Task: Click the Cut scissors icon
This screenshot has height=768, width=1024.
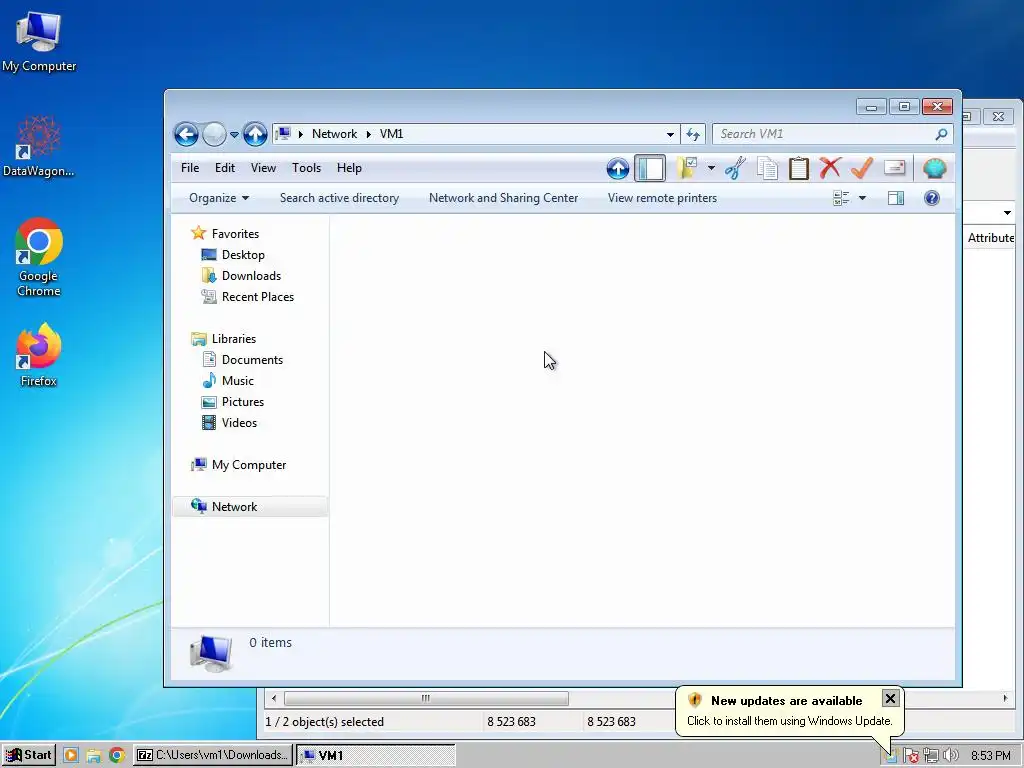Action: click(x=735, y=168)
